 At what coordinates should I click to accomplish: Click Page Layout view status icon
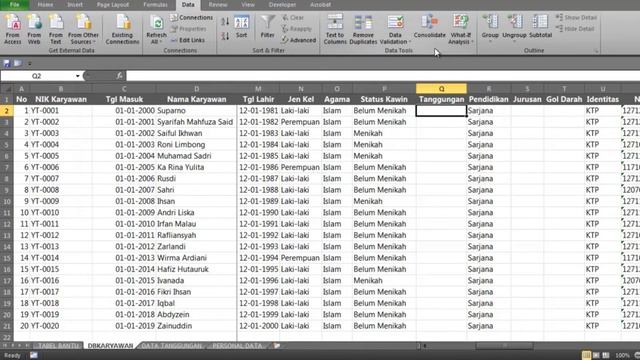pyautogui.click(x=596, y=356)
